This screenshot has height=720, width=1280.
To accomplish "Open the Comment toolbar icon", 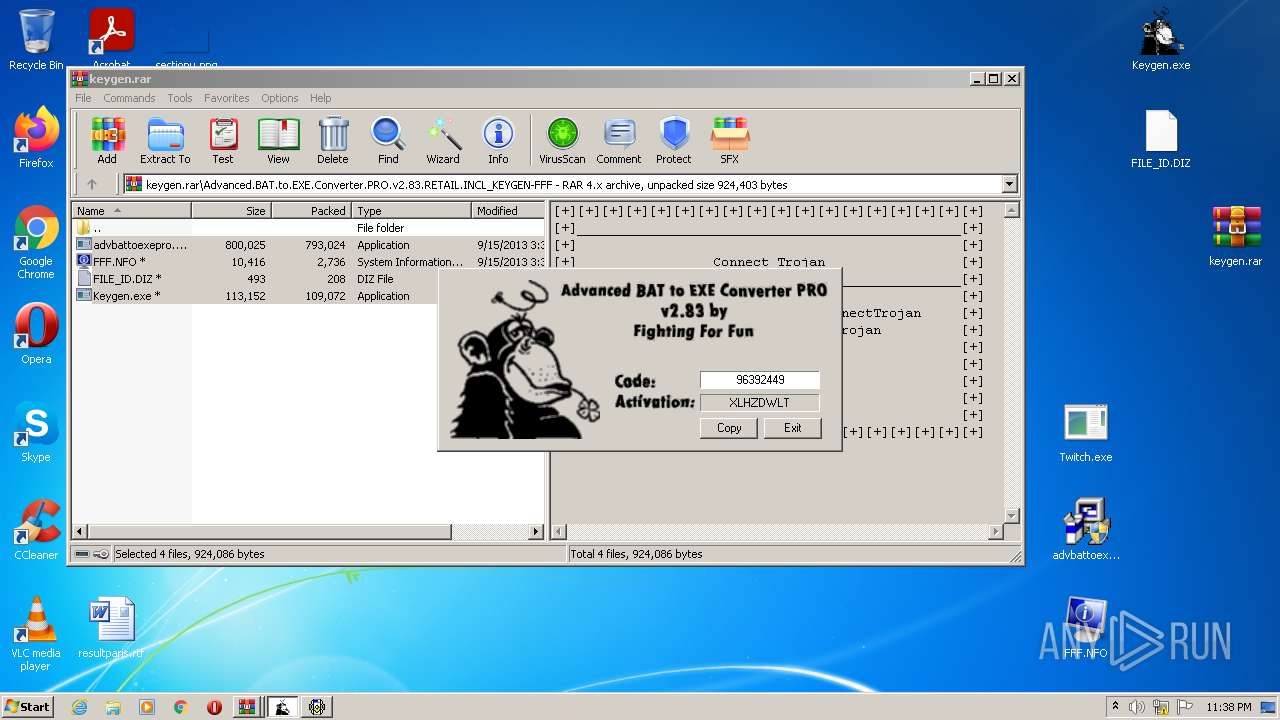I will coord(619,140).
